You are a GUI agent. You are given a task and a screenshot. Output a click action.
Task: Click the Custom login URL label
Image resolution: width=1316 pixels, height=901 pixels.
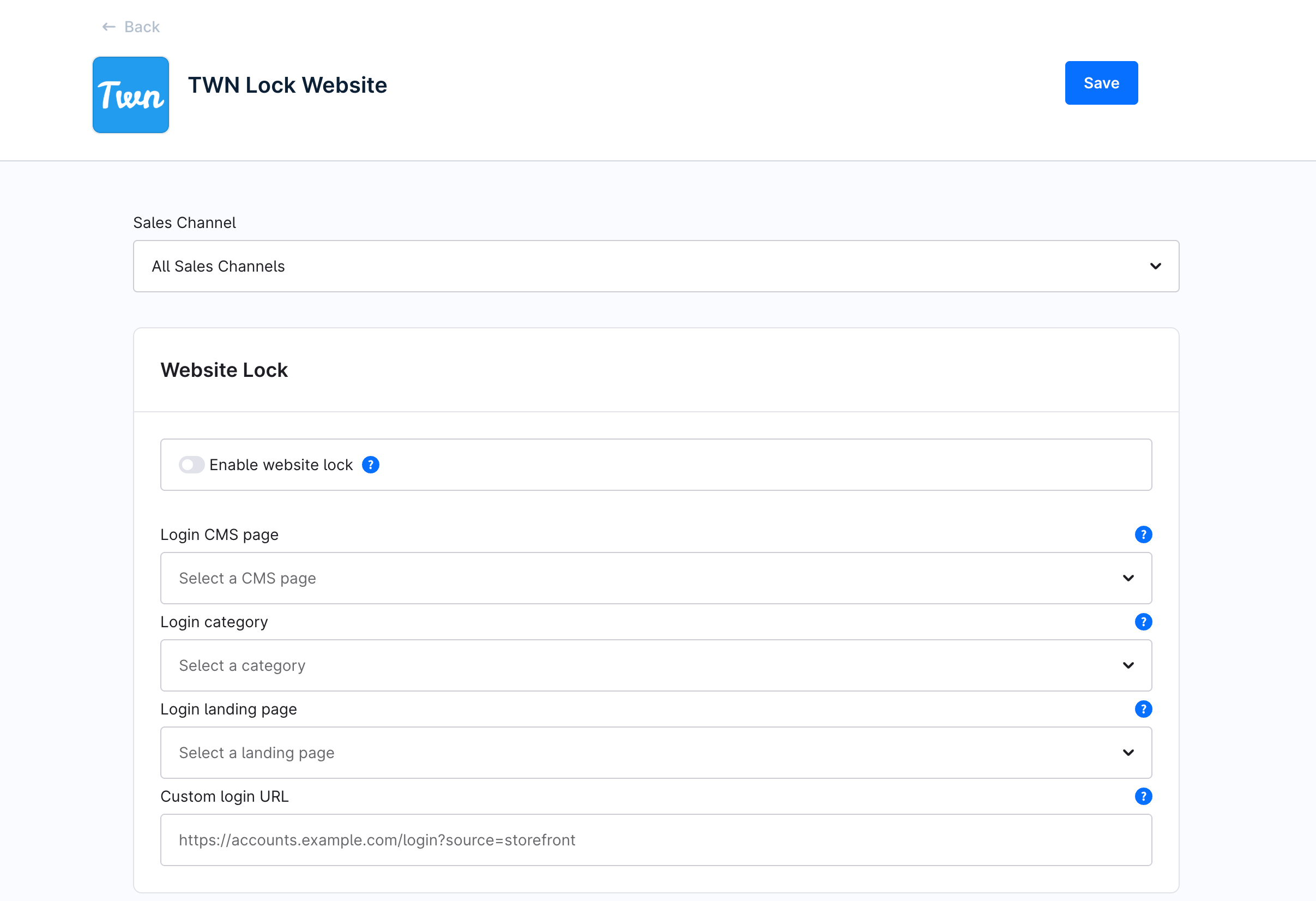[x=225, y=797]
